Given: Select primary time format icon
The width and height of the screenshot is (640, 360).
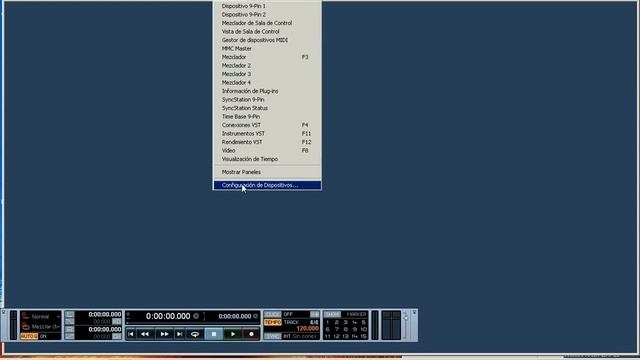Looking at the screenshot, I should click(x=196, y=316).
